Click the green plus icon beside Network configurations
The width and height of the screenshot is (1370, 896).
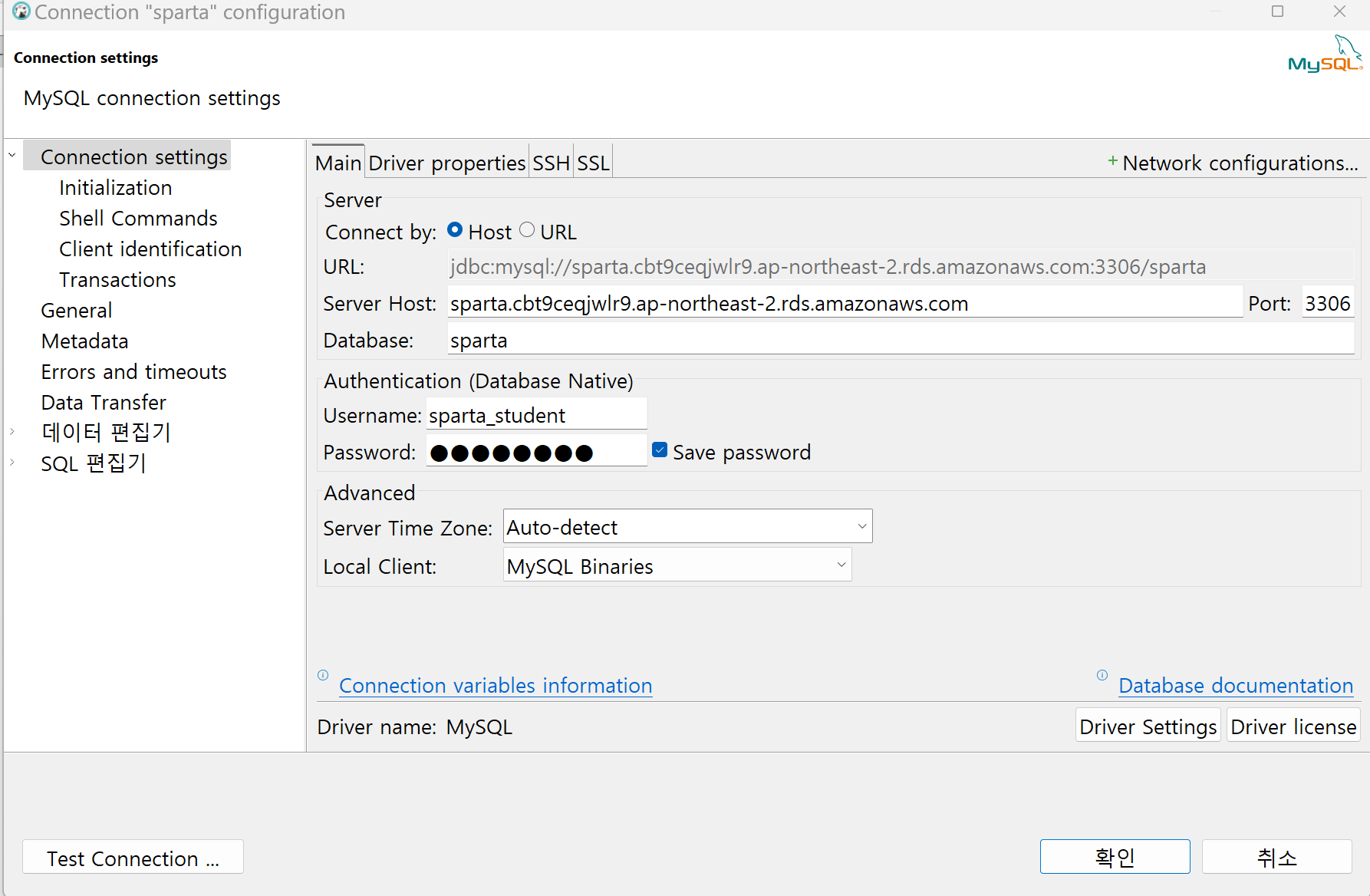(1112, 161)
